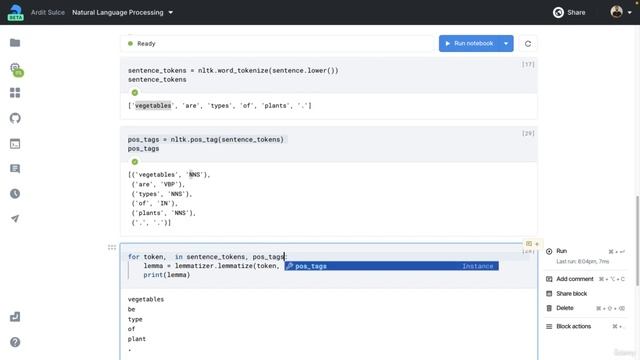This screenshot has height=360, width=640.
Task: Click inside the nltk.pos_tag code cell
Action: click(x=329, y=144)
